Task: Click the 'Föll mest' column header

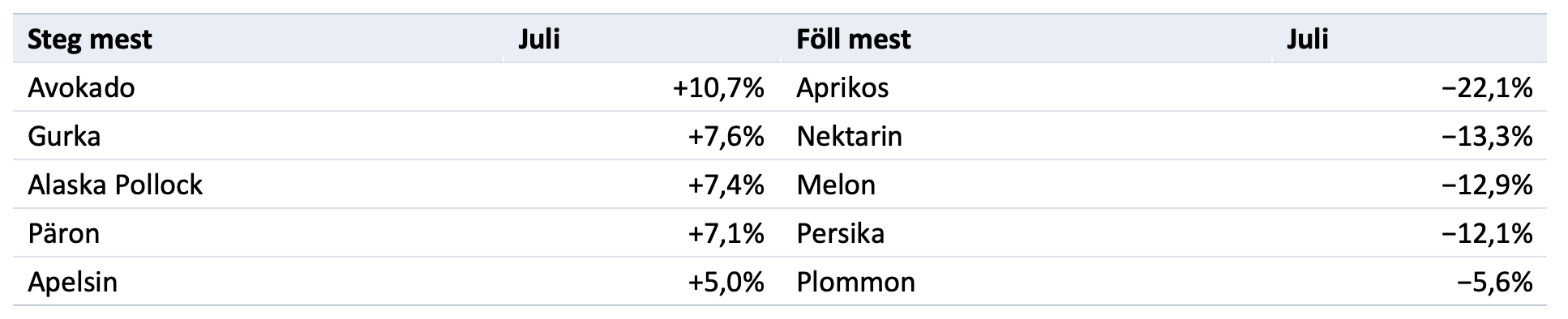Action: (x=854, y=39)
